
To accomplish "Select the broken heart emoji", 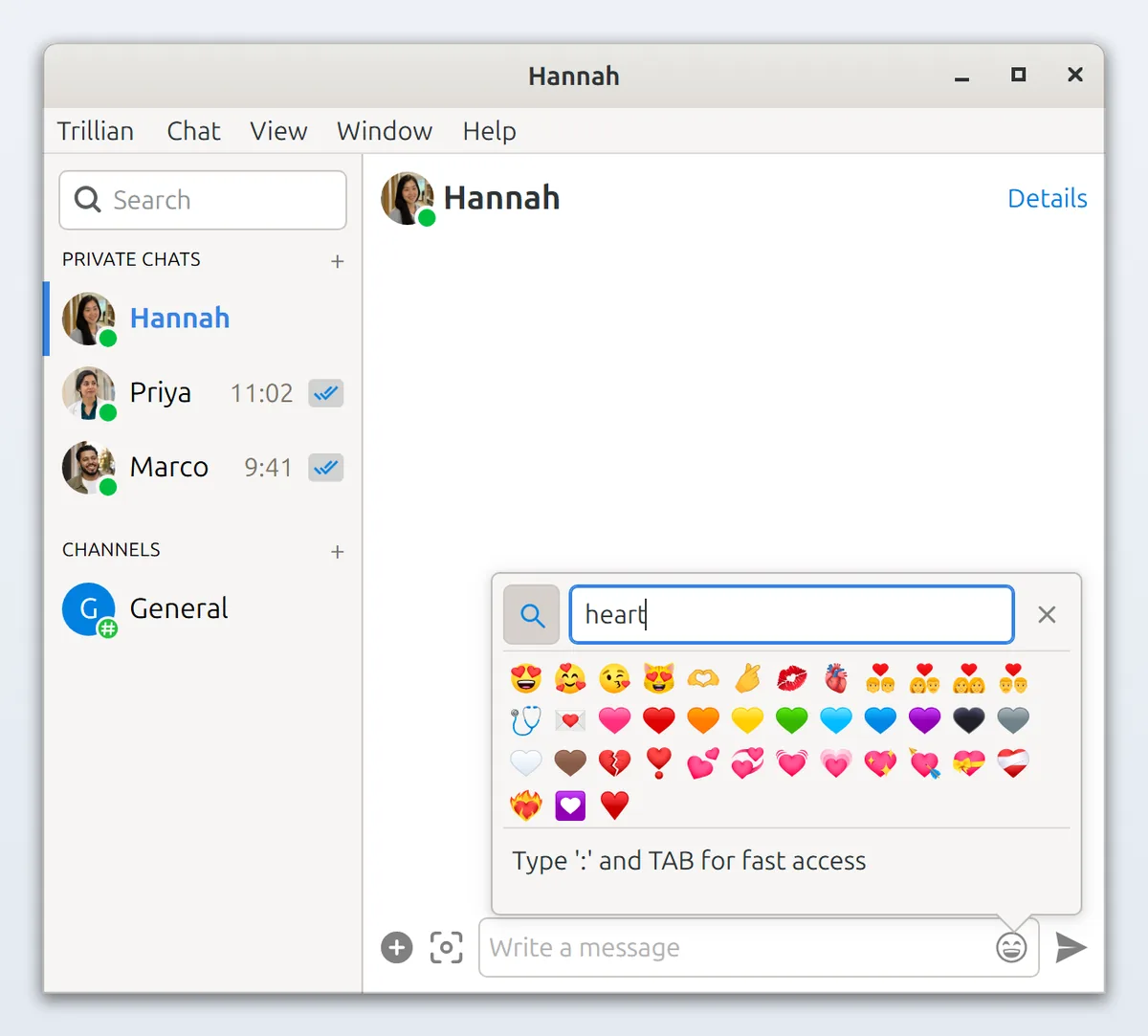I will [614, 762].
